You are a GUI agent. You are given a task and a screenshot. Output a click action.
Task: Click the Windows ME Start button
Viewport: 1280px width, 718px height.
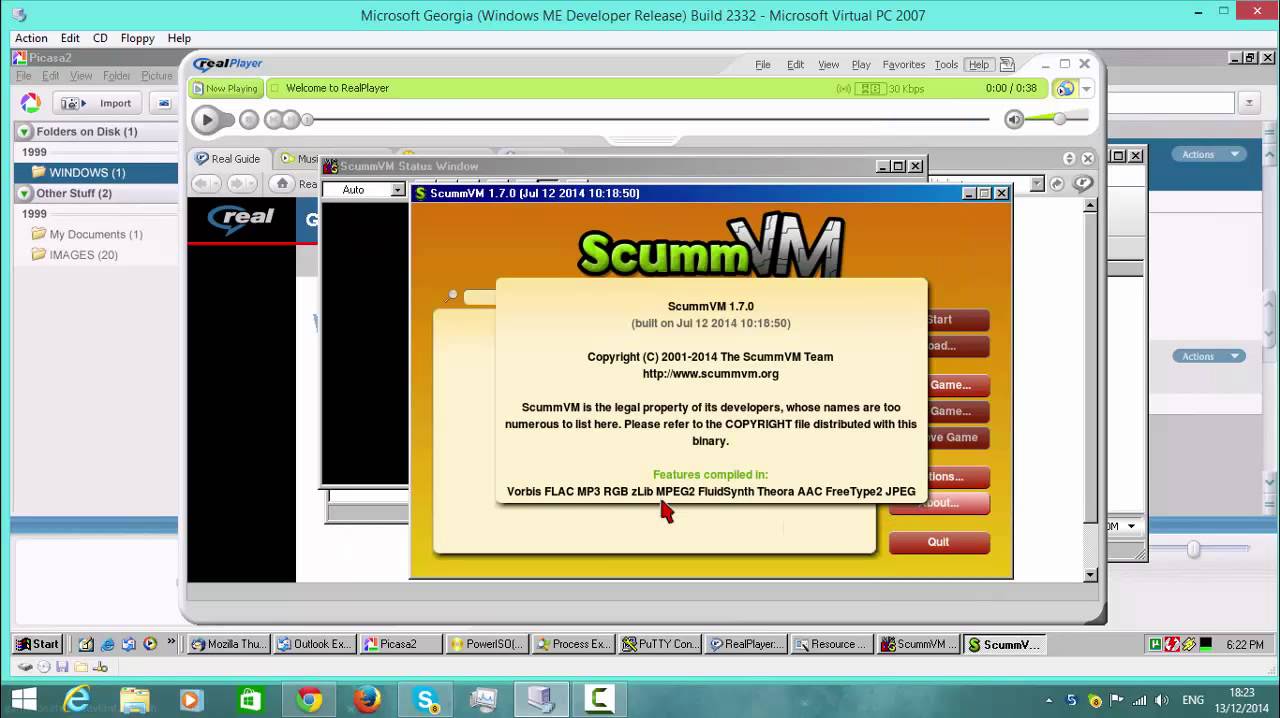click(37, 644)
